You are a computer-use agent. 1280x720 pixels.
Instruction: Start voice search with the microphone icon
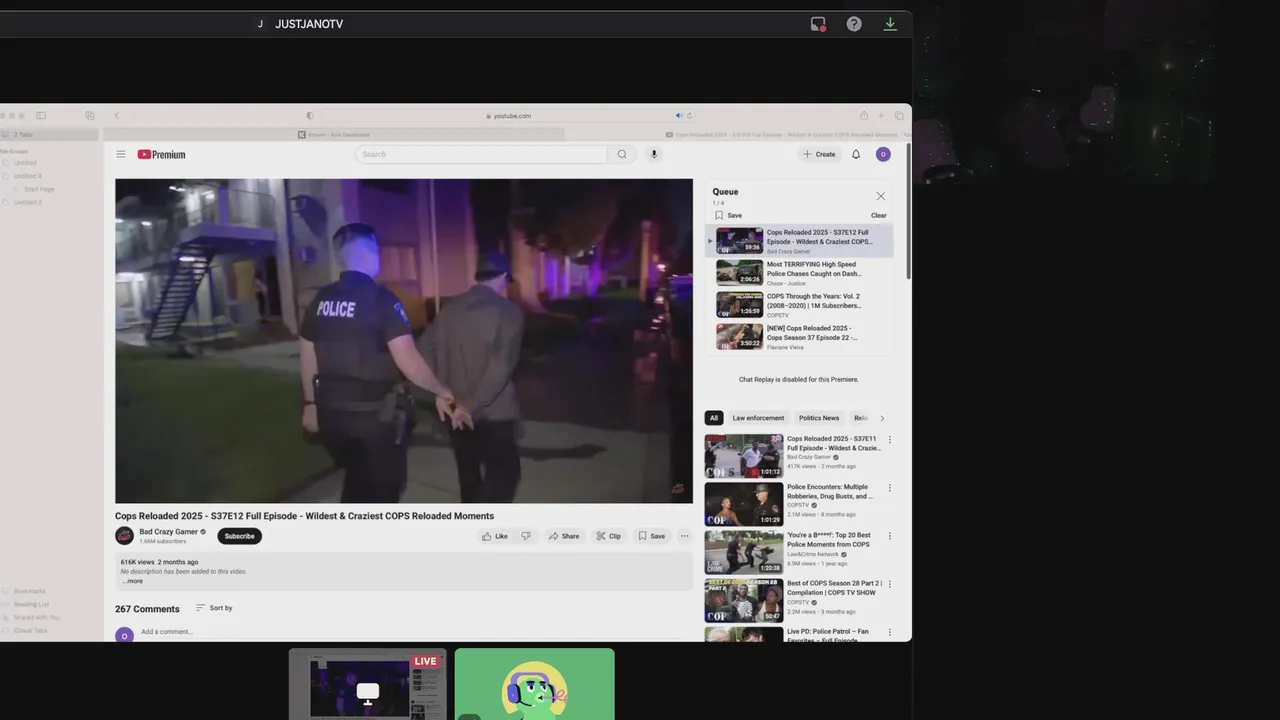pyautogui.click(x=654, y=154)
